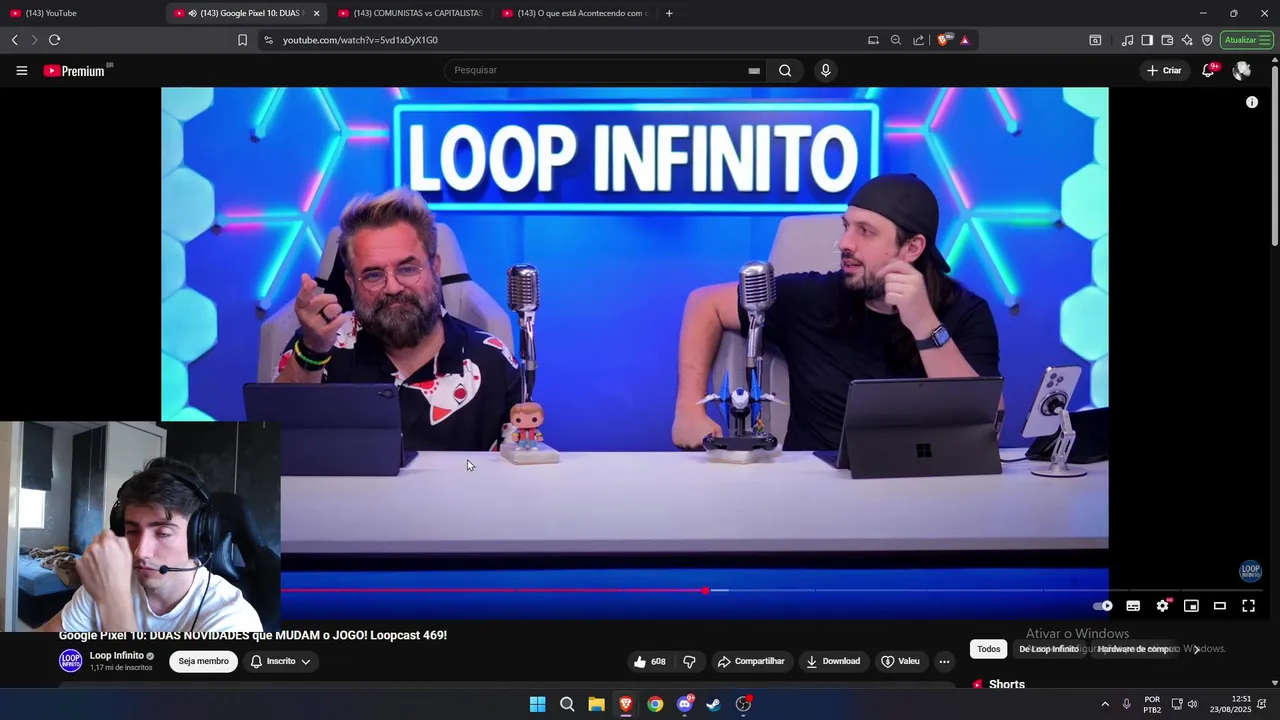Select the De Loop Infinito chip
This screenshot has height=720, width=1280.
click(x=1049, y=649)
